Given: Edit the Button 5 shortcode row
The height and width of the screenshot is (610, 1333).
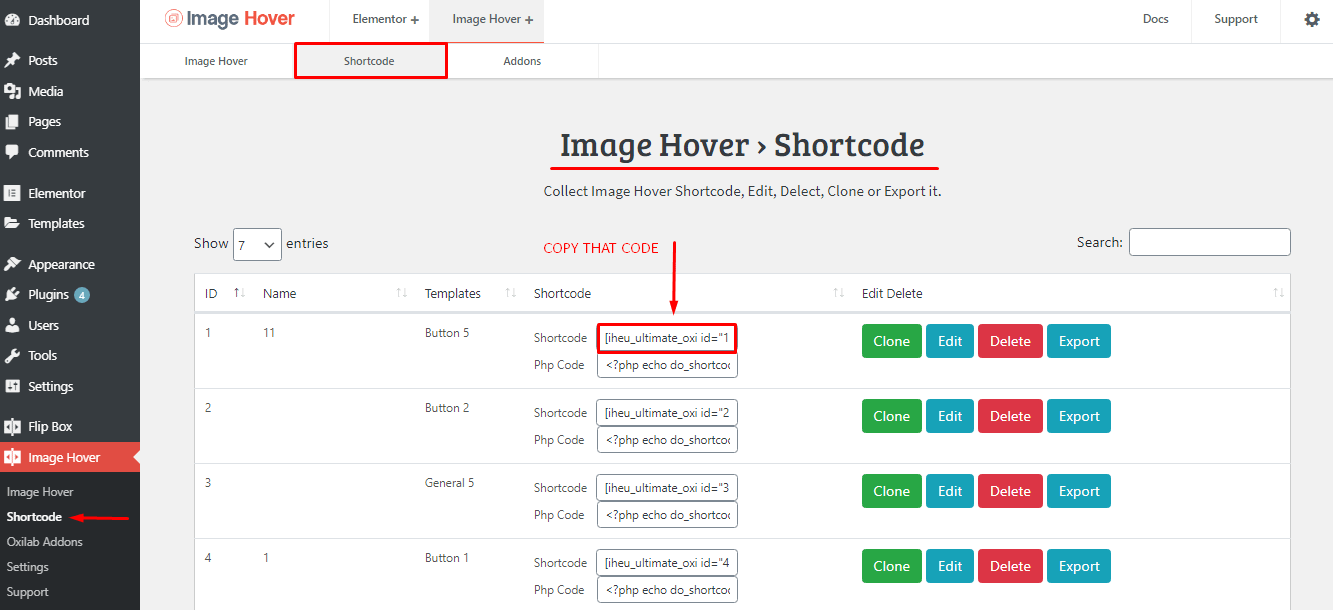Looking at the screenshot, I should click(950, 341).
